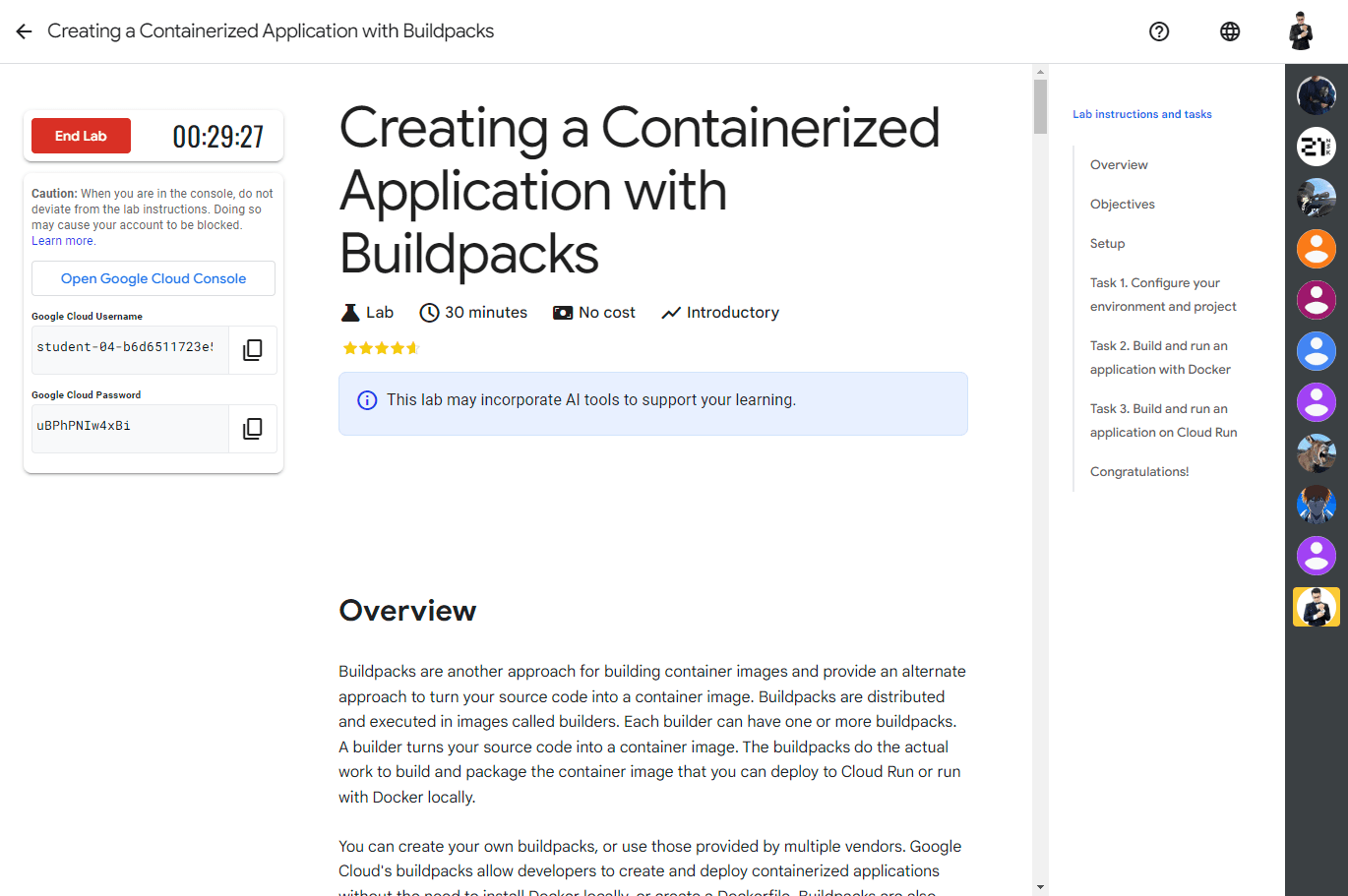Viewport: 1348px width, 896px height.
Task: Click the page header title text
Action: 271,31
